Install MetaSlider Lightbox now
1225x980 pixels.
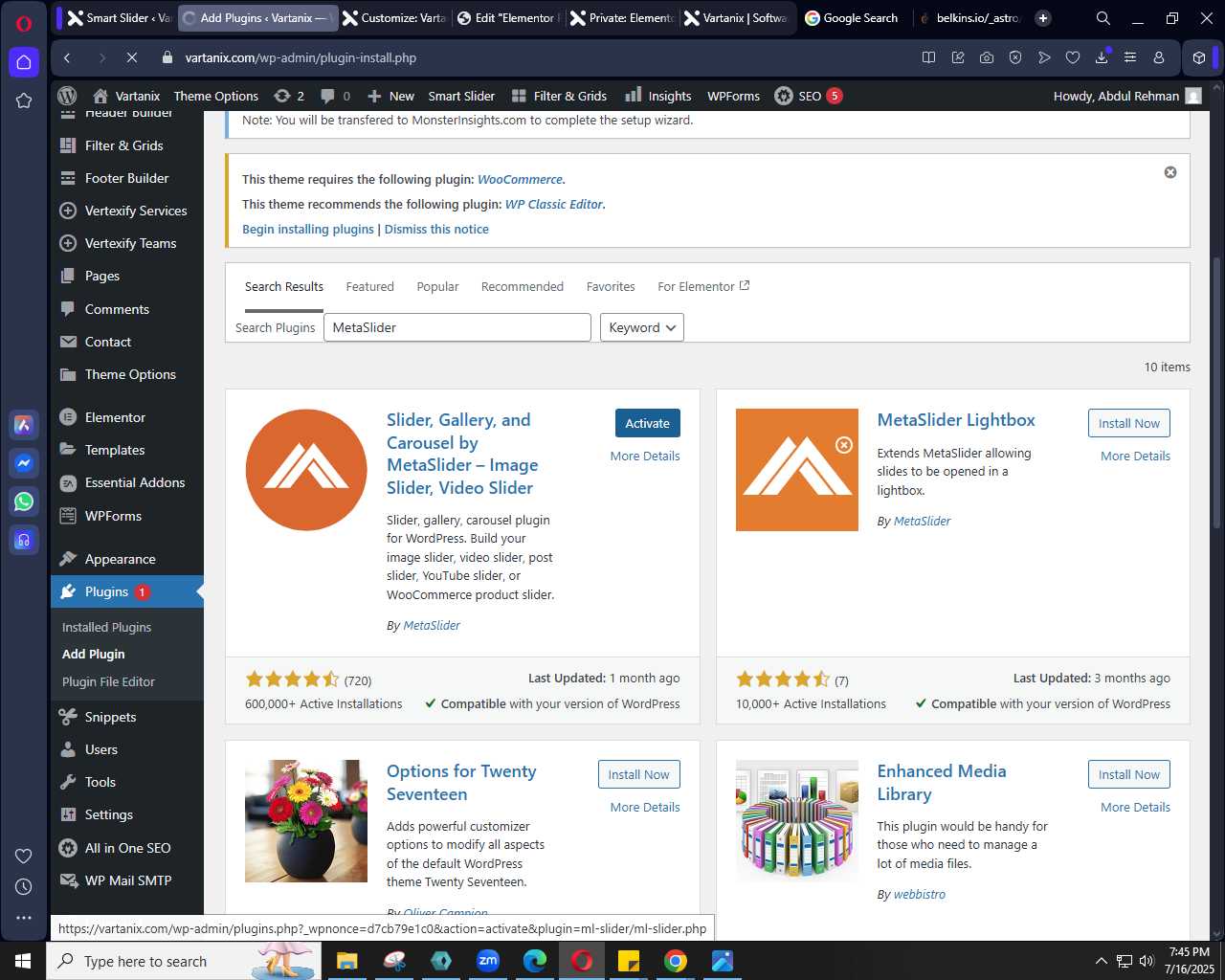[x=1129, y=423]
